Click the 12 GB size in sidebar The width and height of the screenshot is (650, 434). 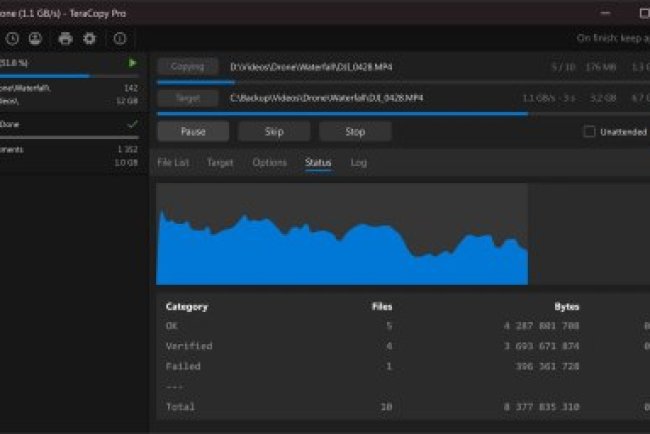click(x=127, y=101)
